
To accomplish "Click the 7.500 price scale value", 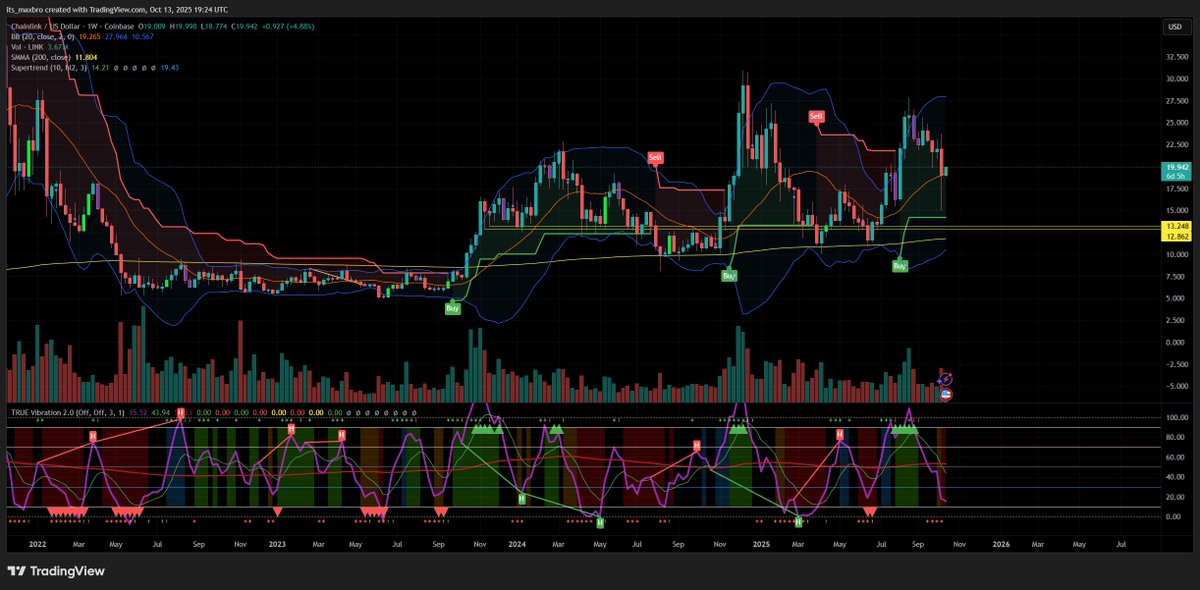I will 1176,276.
